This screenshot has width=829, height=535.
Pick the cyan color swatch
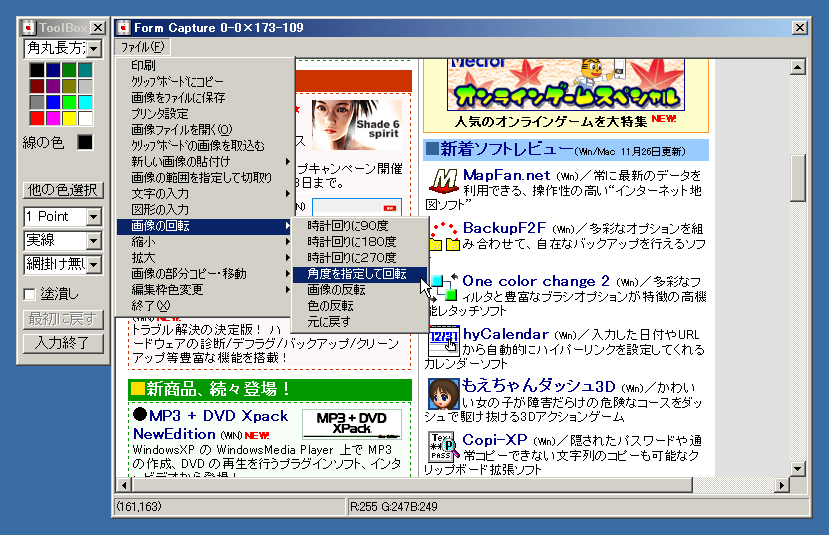pos(85,102)
